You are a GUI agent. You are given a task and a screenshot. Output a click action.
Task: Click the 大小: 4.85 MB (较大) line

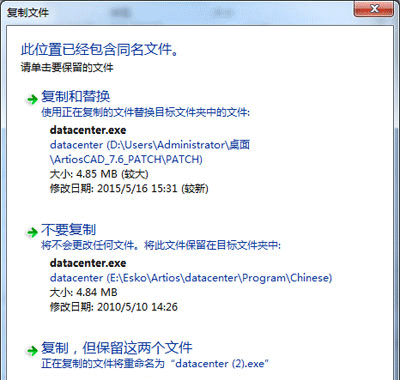pos(99,174)
